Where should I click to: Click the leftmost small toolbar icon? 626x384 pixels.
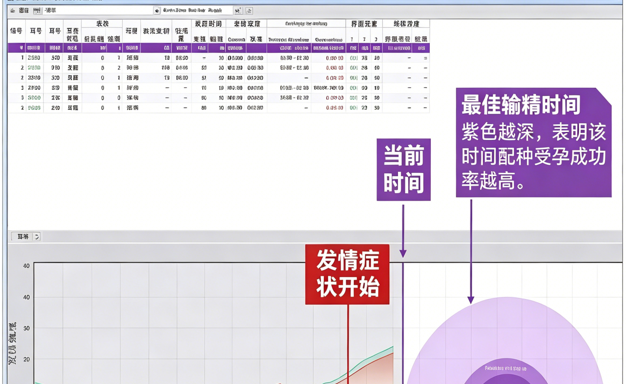click(x=12, y=11)
